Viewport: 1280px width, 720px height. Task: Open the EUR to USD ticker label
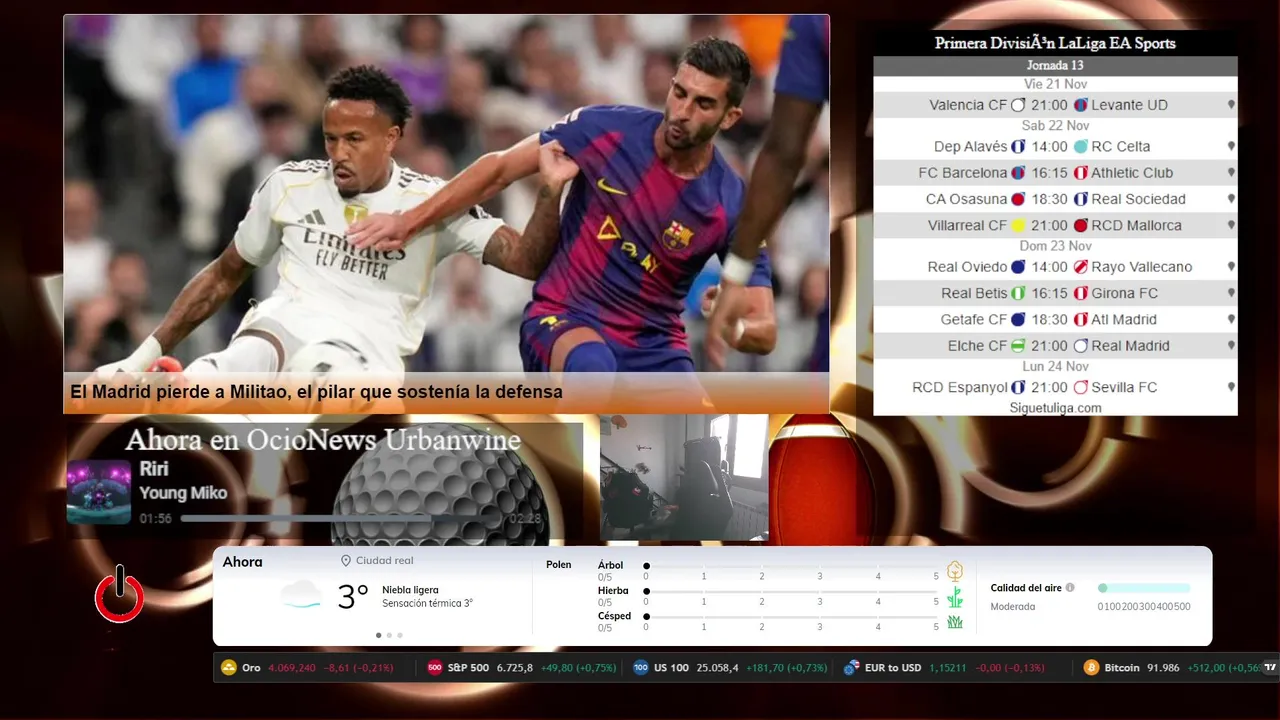click(x=894, y=667)
